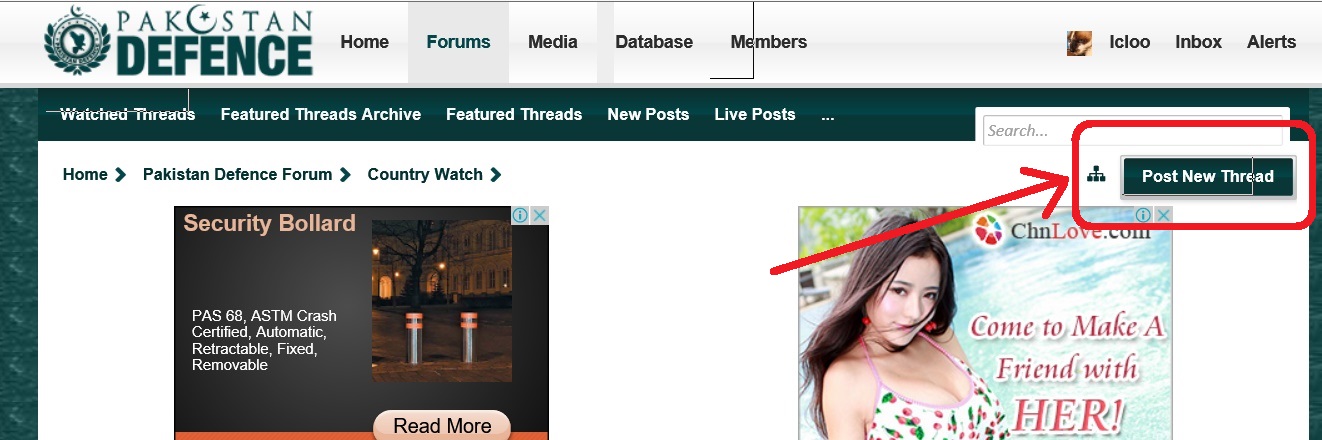Click the chevron after Country Watch breadcrumb

click(495, 175)
